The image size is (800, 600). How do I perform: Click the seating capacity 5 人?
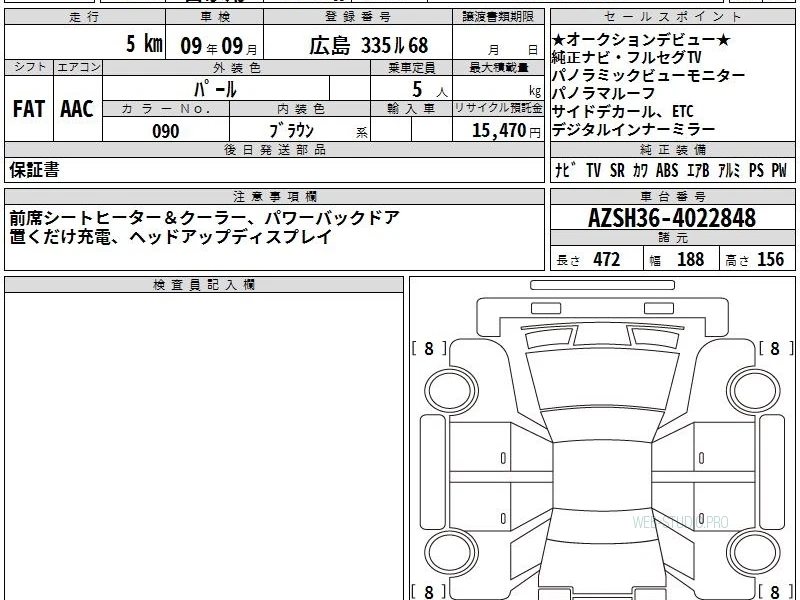(x=430, y=90)
